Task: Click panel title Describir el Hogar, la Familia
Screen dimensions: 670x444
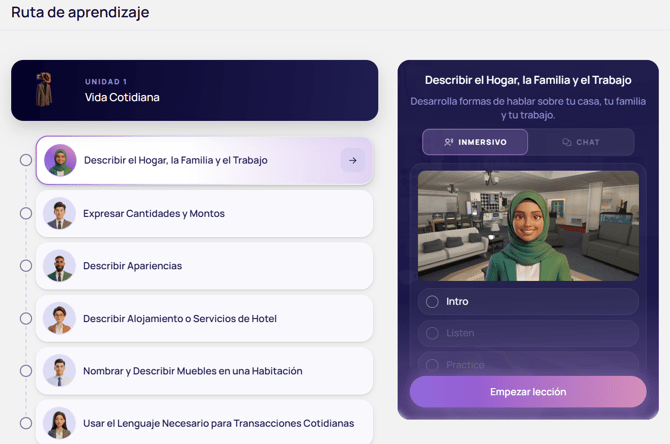Action: [528, 80]
